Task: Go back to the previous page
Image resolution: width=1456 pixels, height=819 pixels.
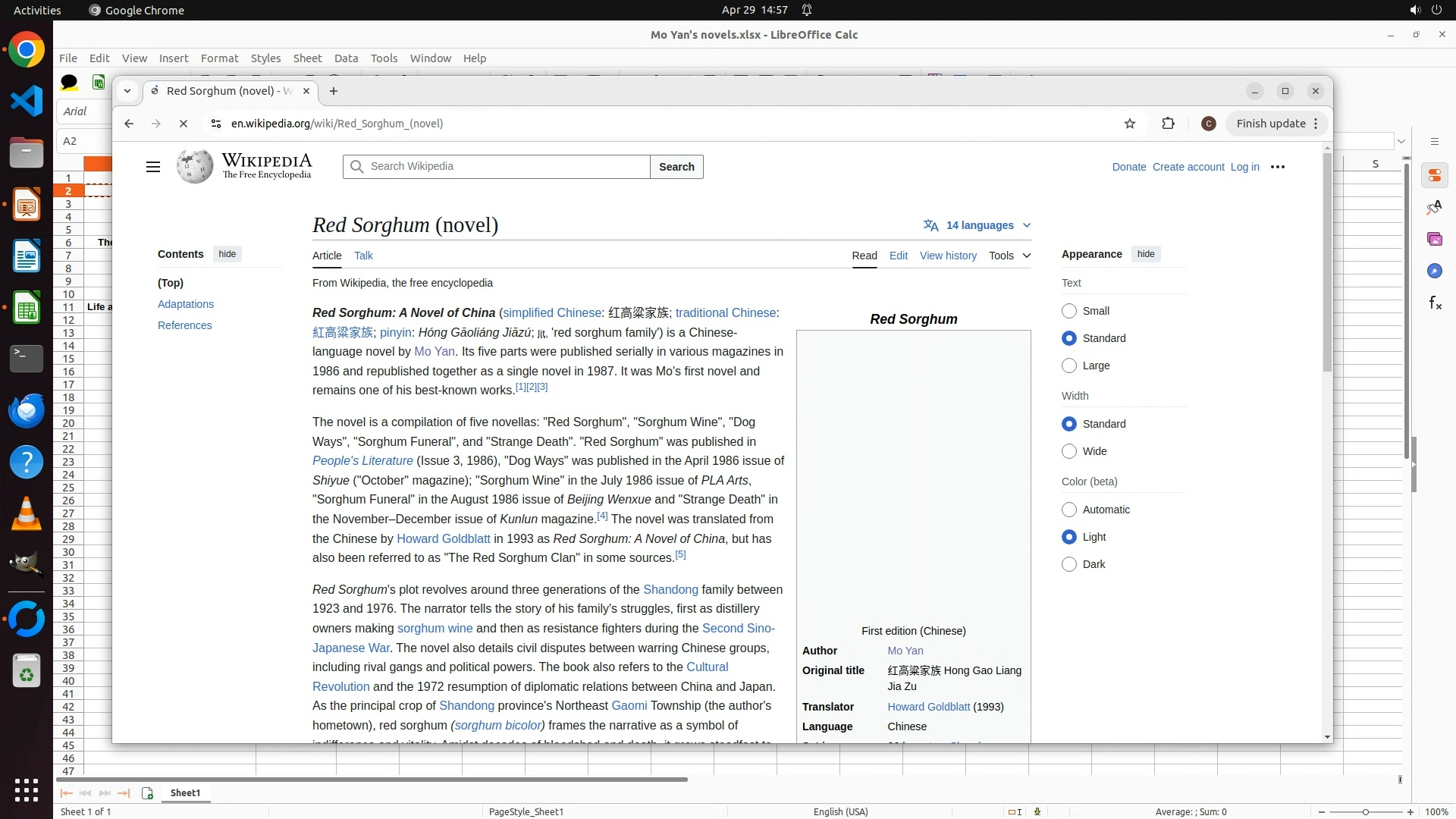Action: (x=129, y=124)
